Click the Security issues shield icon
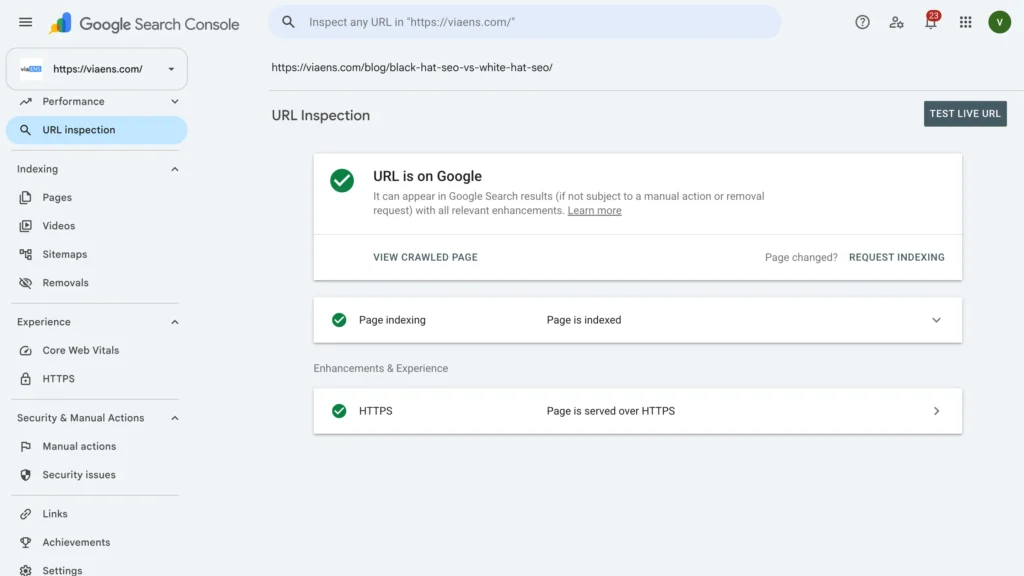This screenshot has height=576, width=1024. click(25, 475)
